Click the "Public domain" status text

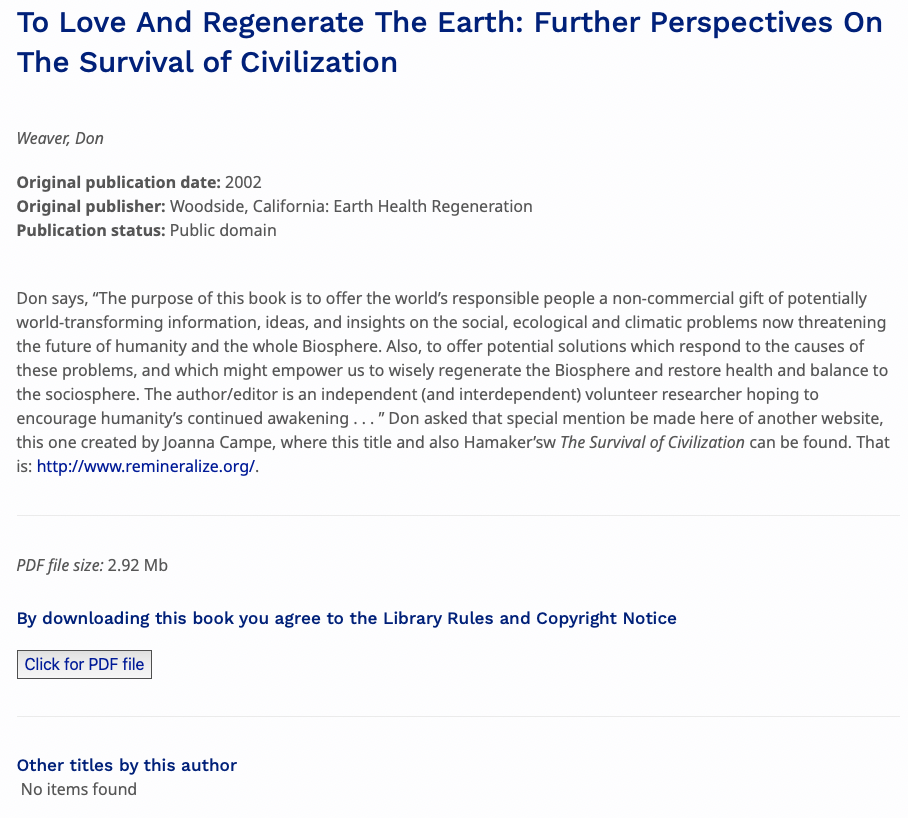coord(223,230)
